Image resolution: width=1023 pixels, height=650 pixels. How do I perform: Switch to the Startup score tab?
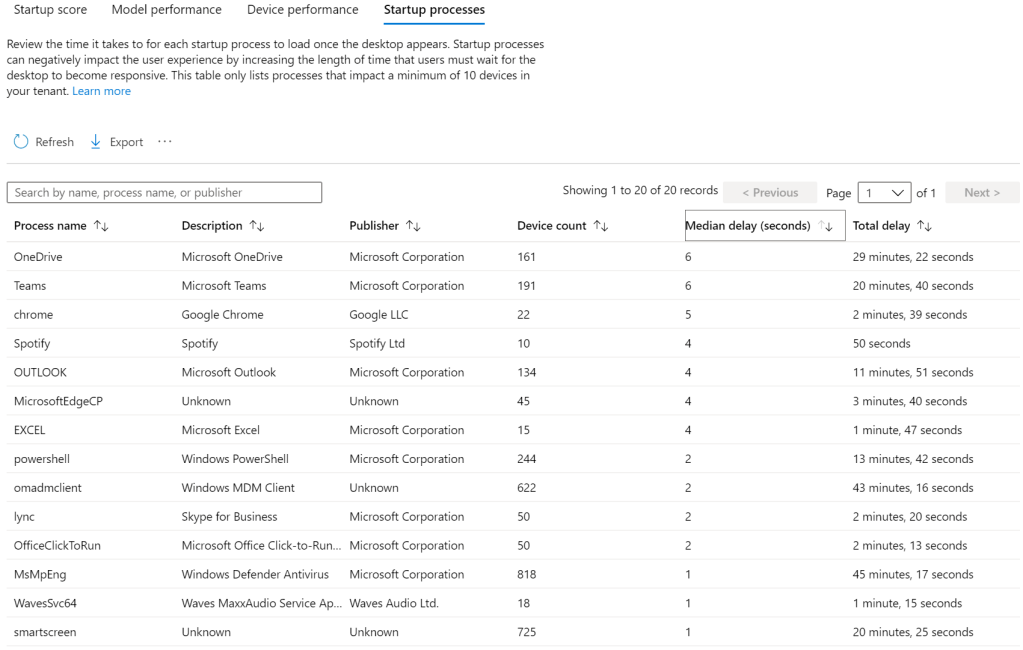click(50, 10)
